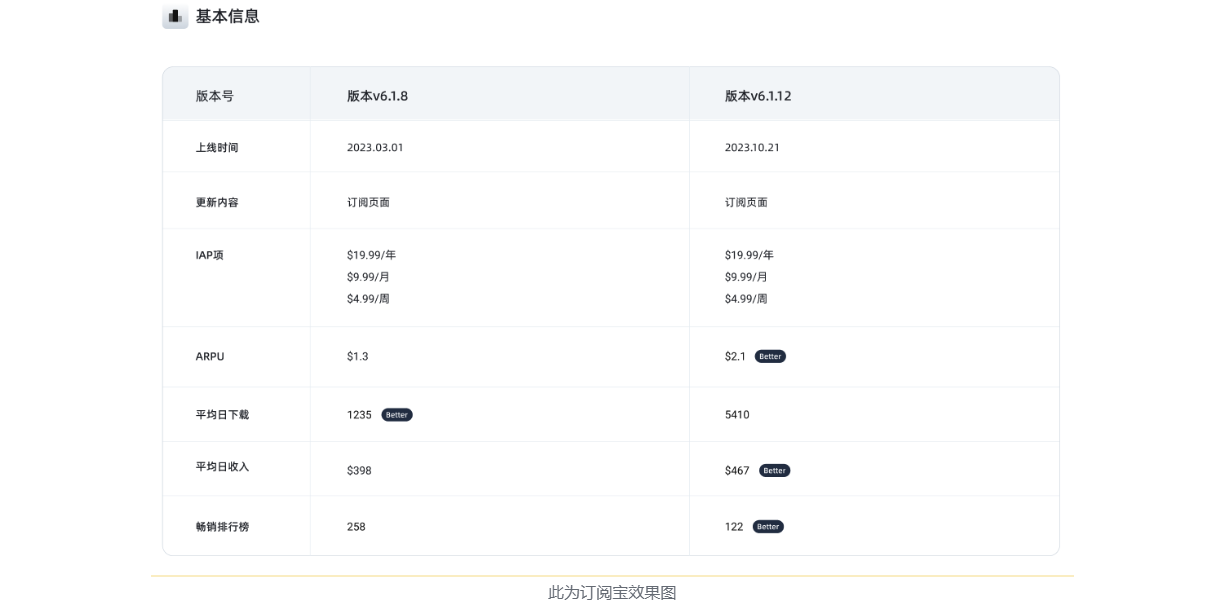Click the 上线时间 row label
Viewport: 1216px width, 603px height.
(x=217, y=147)
